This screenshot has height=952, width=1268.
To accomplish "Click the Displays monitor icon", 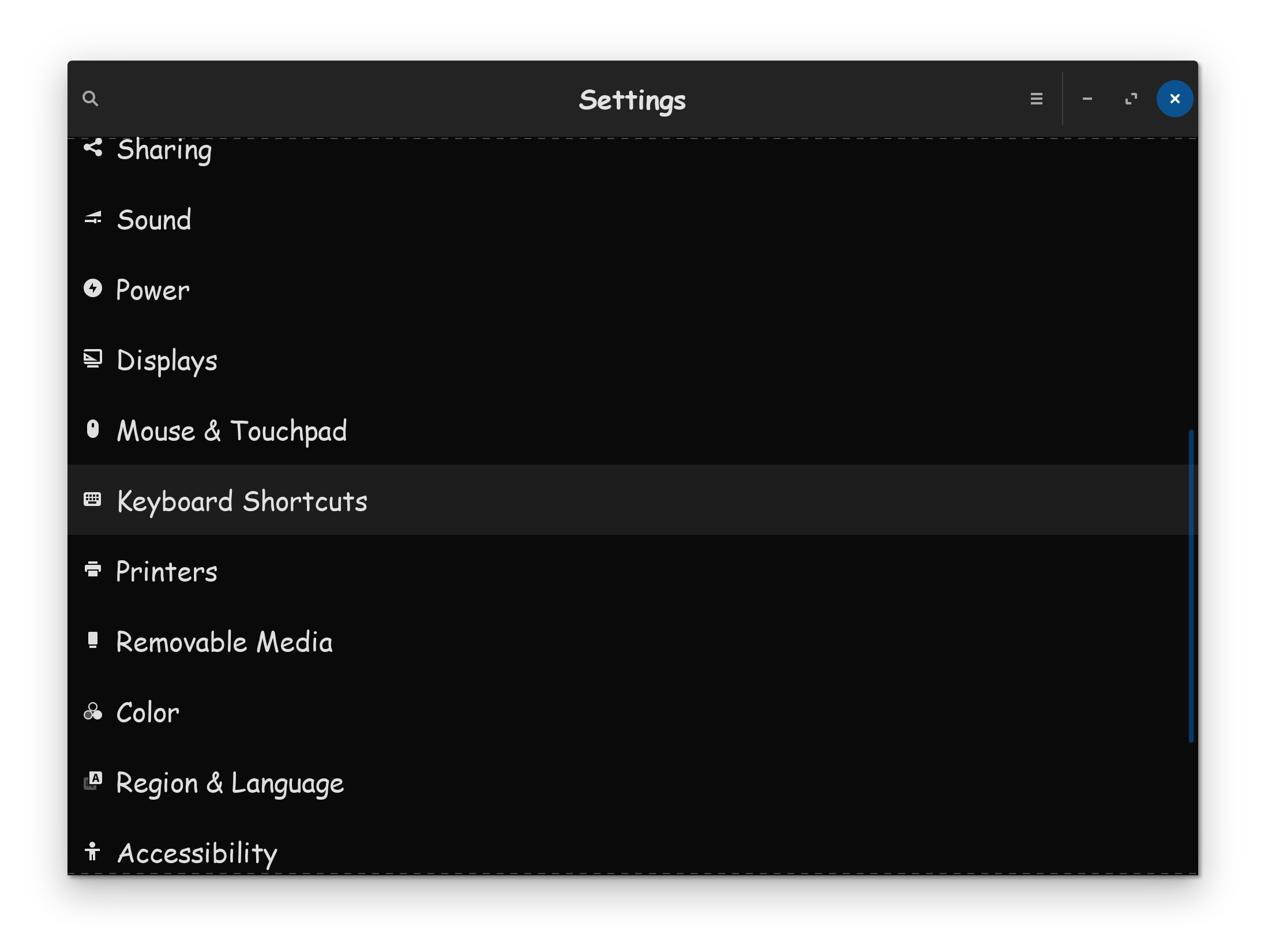I will pyautogui.click(x=93, y=359).
